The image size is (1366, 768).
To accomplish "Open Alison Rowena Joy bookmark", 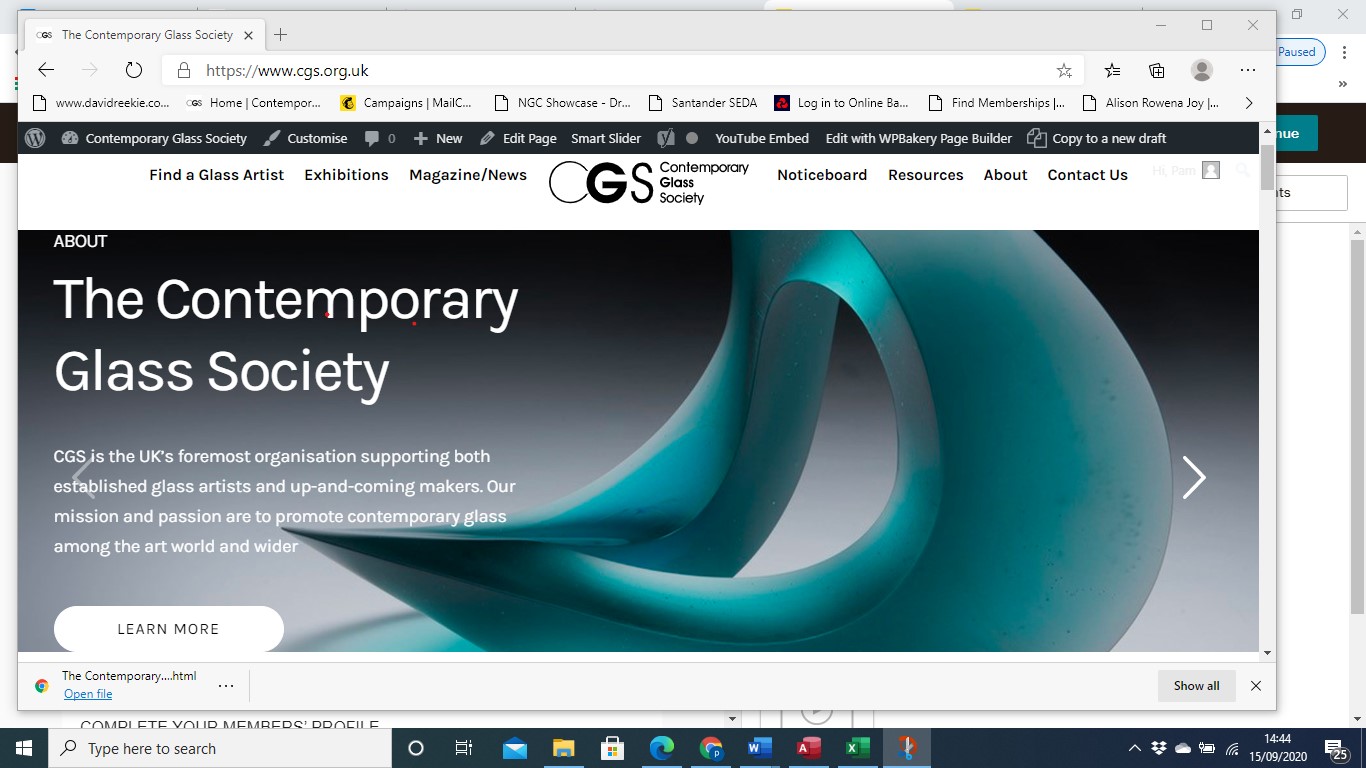I will coord(1151,102).
